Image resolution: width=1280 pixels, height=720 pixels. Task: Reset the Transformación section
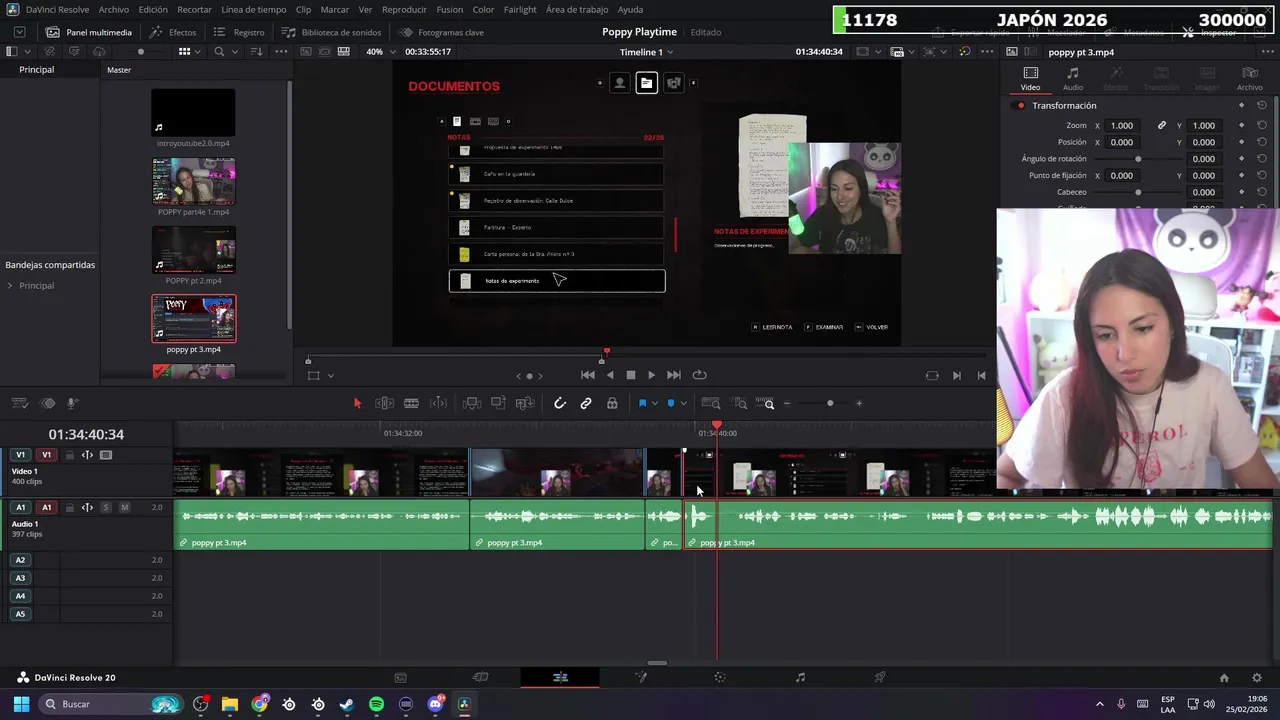1262,106
